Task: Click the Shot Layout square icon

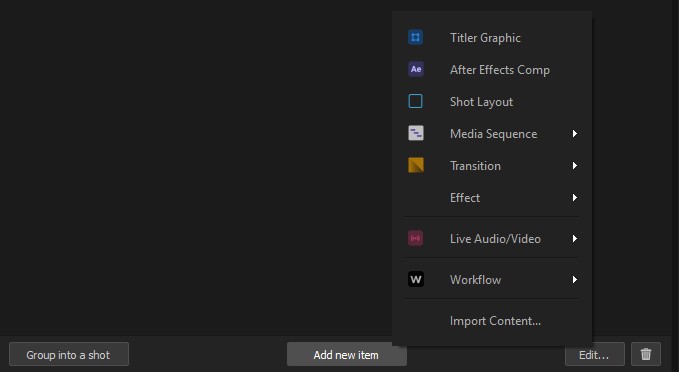Action: click(415, 101)
